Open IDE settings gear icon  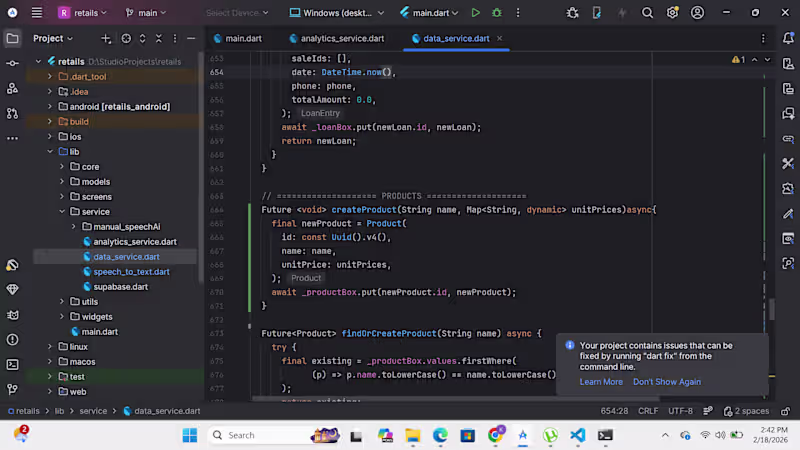[x=672, y=13]
